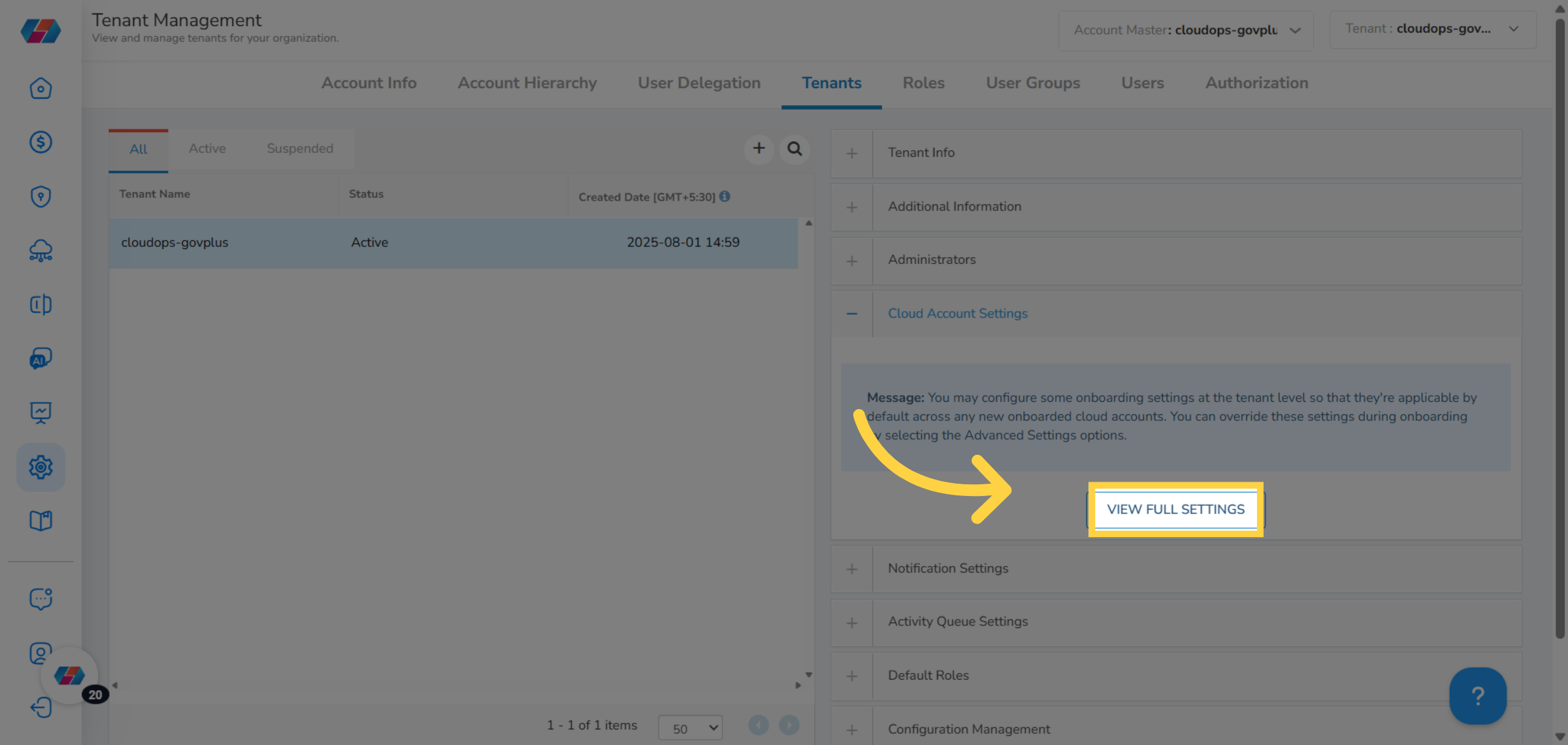Click the add tenant plus icon
Screen dimensions: 1568x745
[x=759, y=149]
